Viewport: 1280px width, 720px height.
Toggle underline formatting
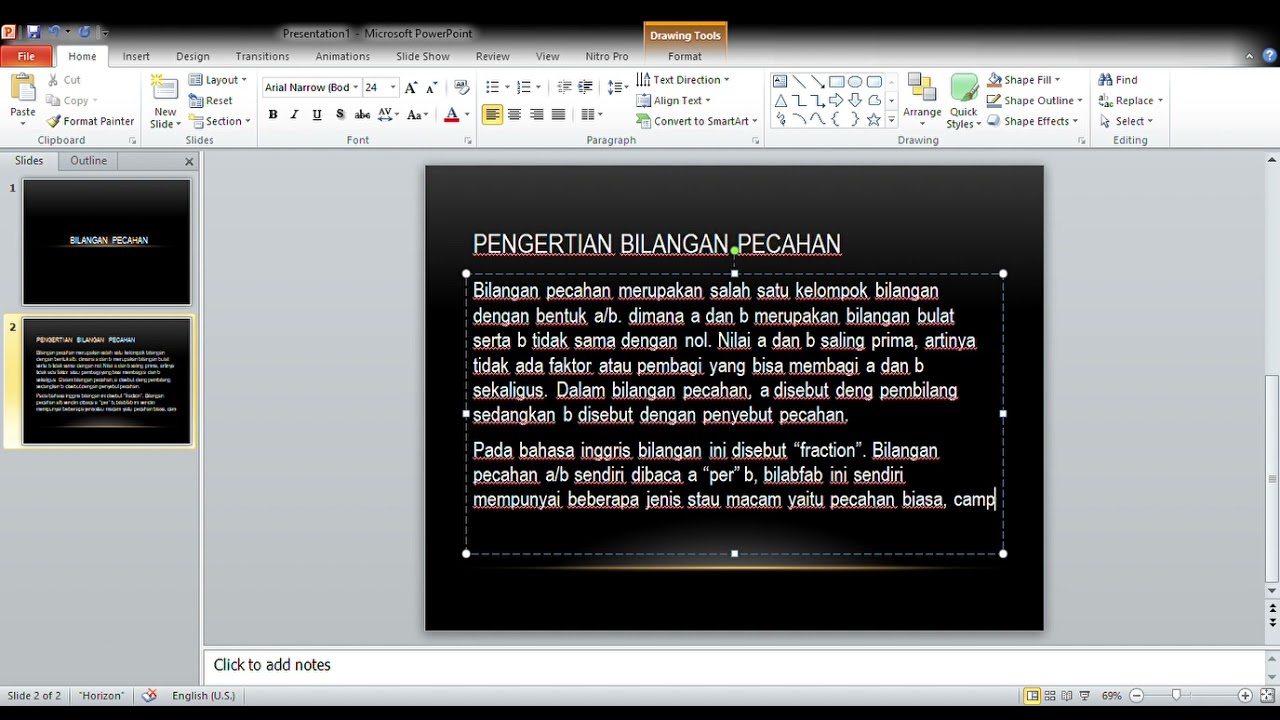(x=317, y=115)
